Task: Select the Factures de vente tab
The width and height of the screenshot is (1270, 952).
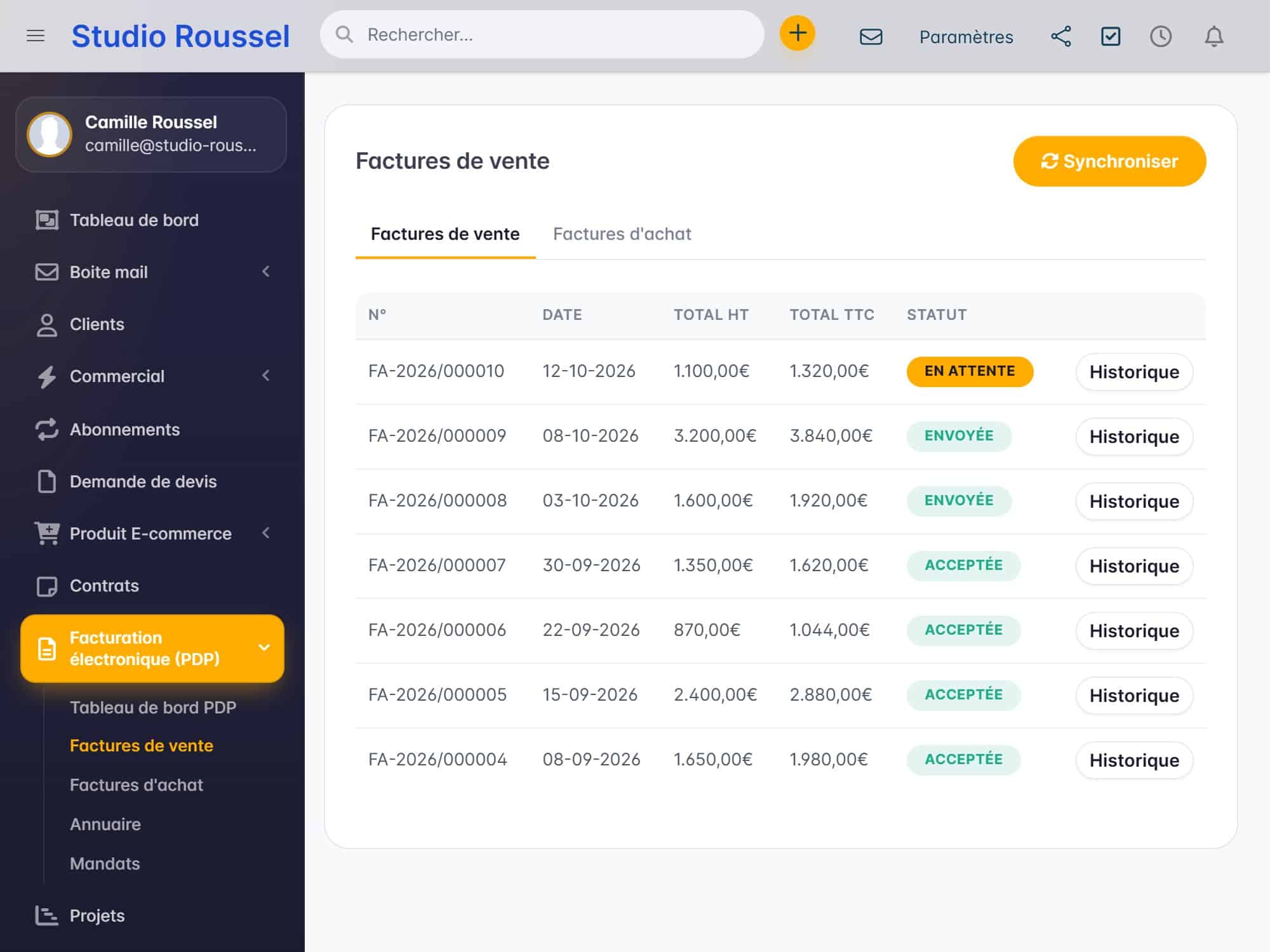Action: coord(445,234)
